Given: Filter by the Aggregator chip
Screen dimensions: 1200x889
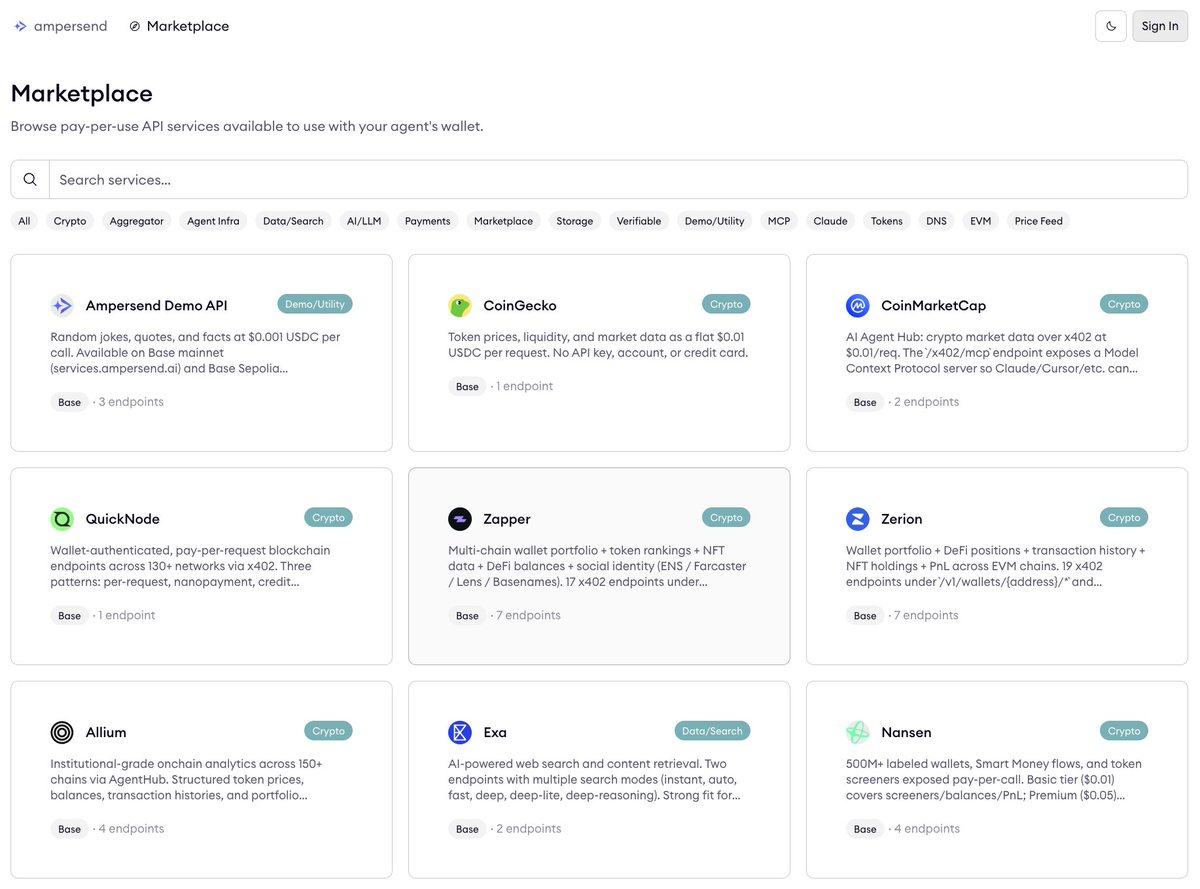Looking at the screenshot, I should [137, 221].
